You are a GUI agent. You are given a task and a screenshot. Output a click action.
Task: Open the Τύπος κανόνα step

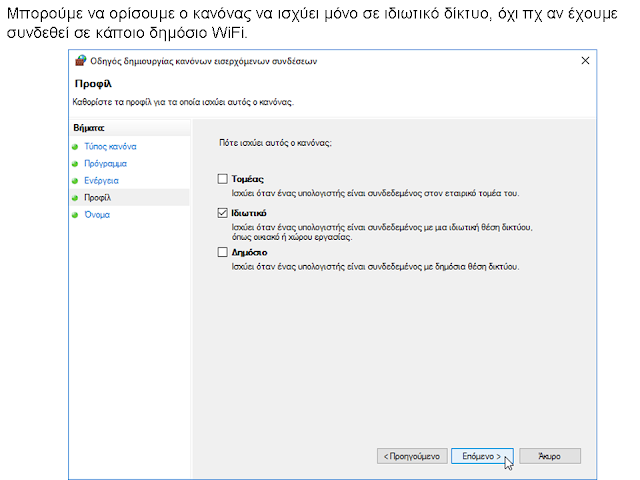[110, 147]
